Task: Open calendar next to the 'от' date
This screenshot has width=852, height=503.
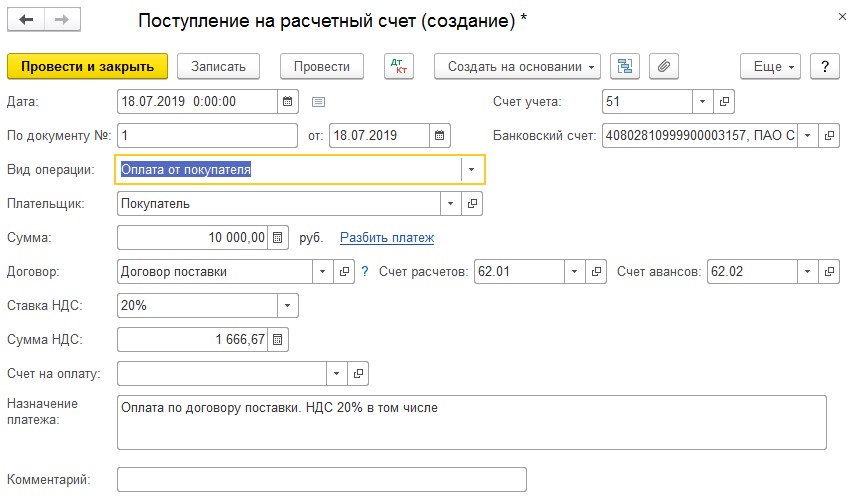Action: (440, 136)
